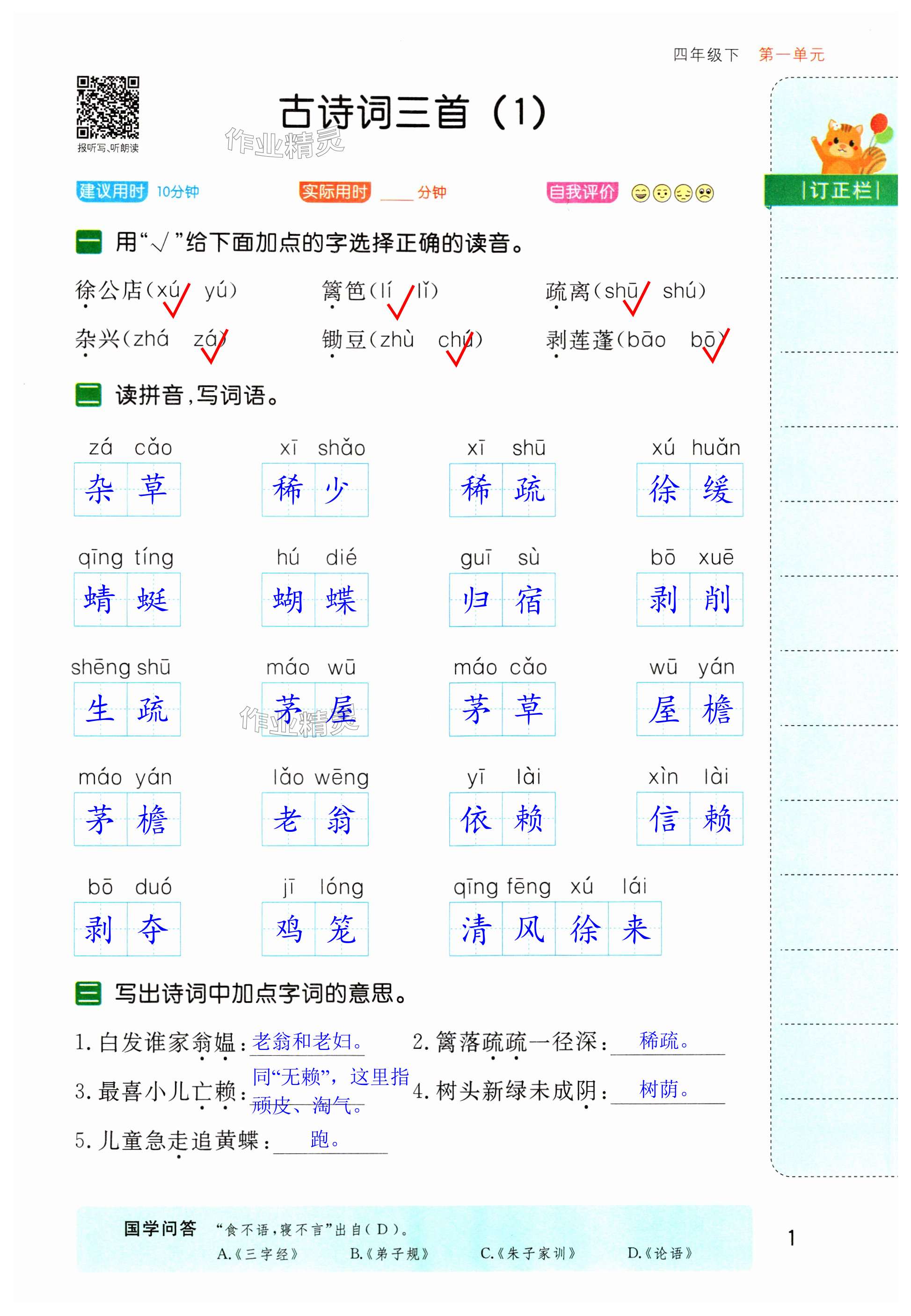The height and width of the screenshot is (1316, 911).
Task: Select the sad frowning self-rating face
Action: pos(705,194)
